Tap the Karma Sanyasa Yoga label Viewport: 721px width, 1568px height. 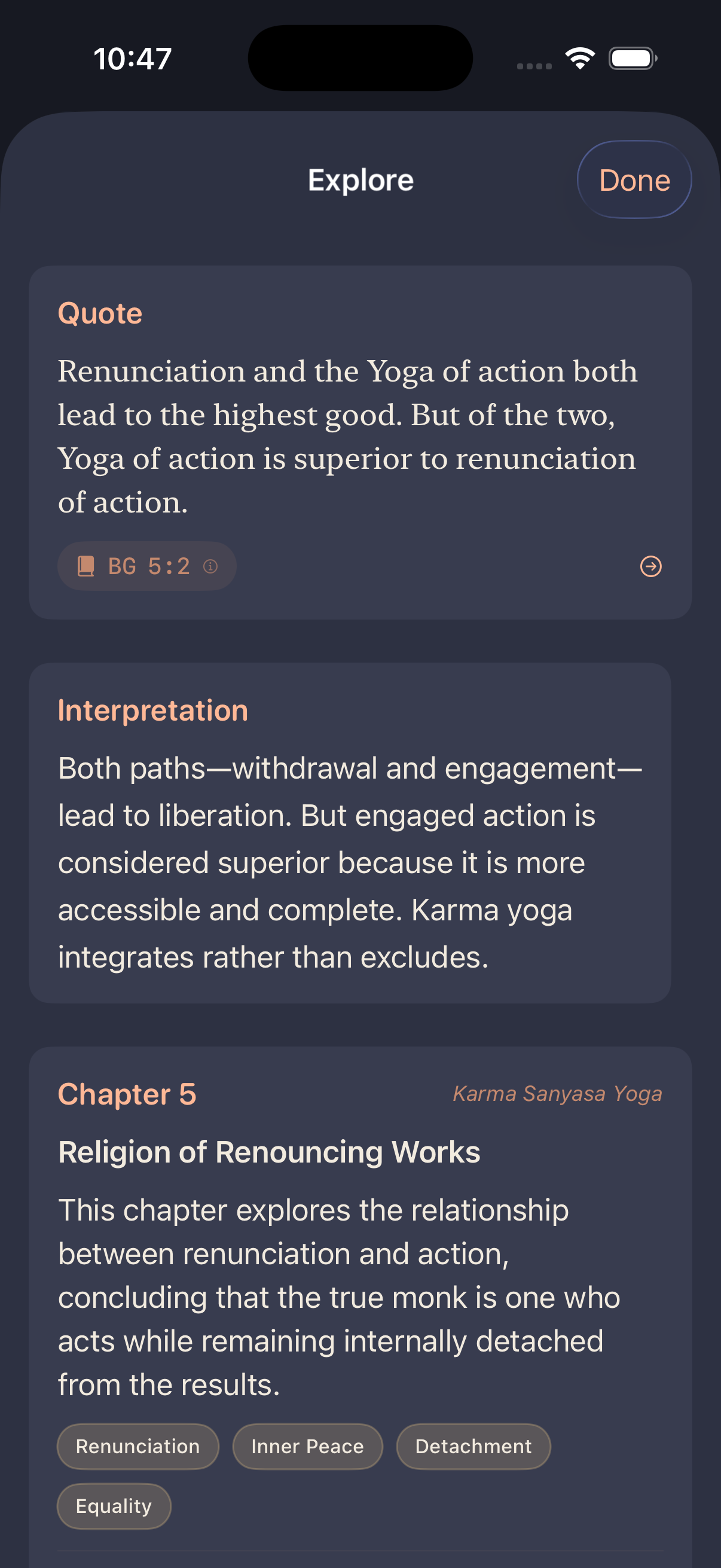point(557,1094)
